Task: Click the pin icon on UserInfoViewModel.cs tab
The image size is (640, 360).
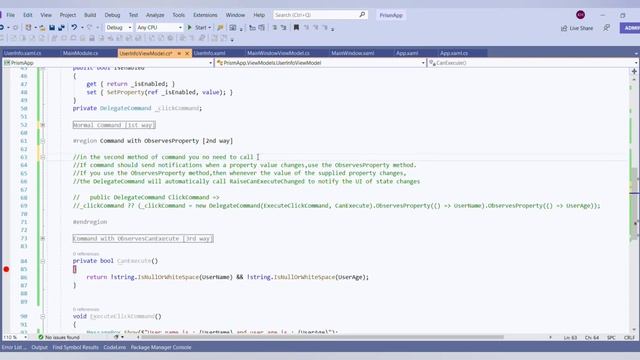Action: click(179, 53)
